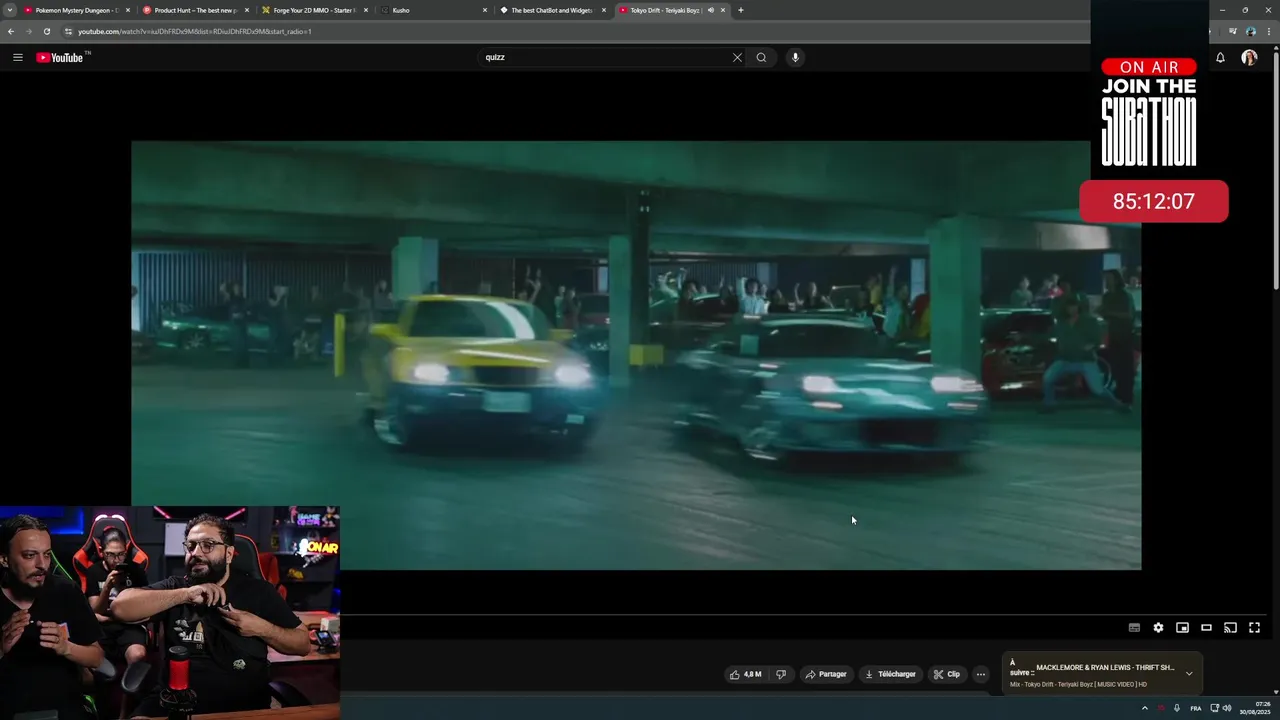Click the Télécharger download button
The image size is (1280, 720).
(x=890, y=674)
